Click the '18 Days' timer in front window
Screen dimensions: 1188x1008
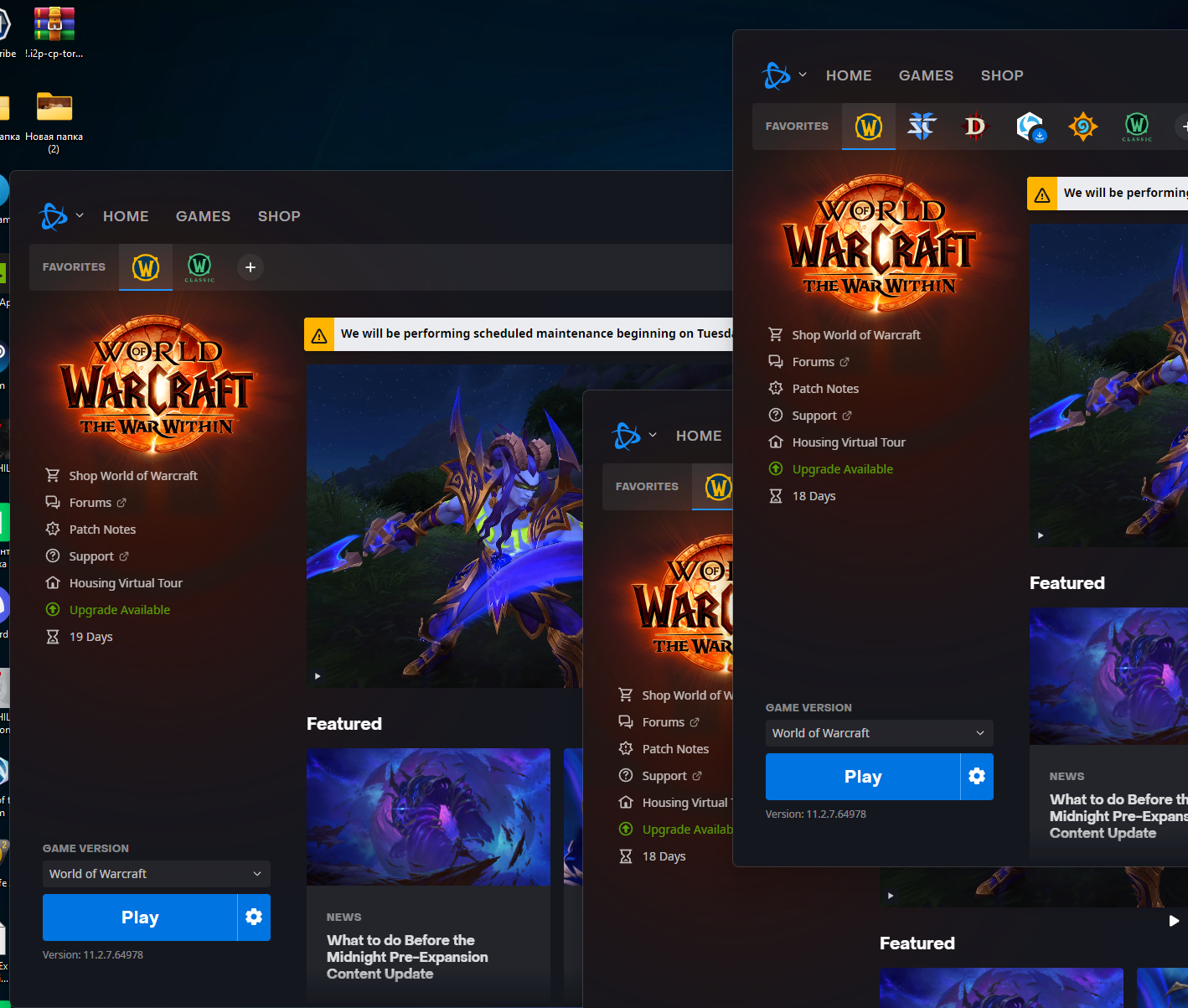tap(802, 496)
